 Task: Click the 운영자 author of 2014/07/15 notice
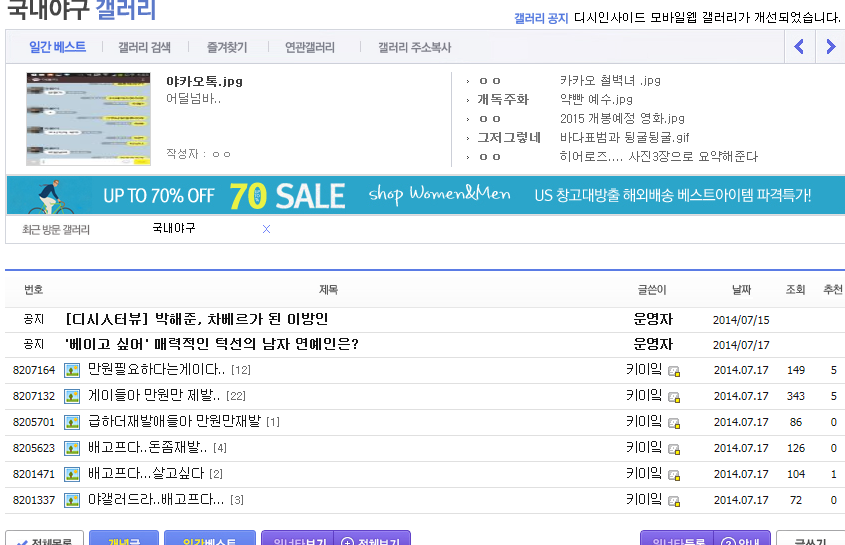click(653, 319)
